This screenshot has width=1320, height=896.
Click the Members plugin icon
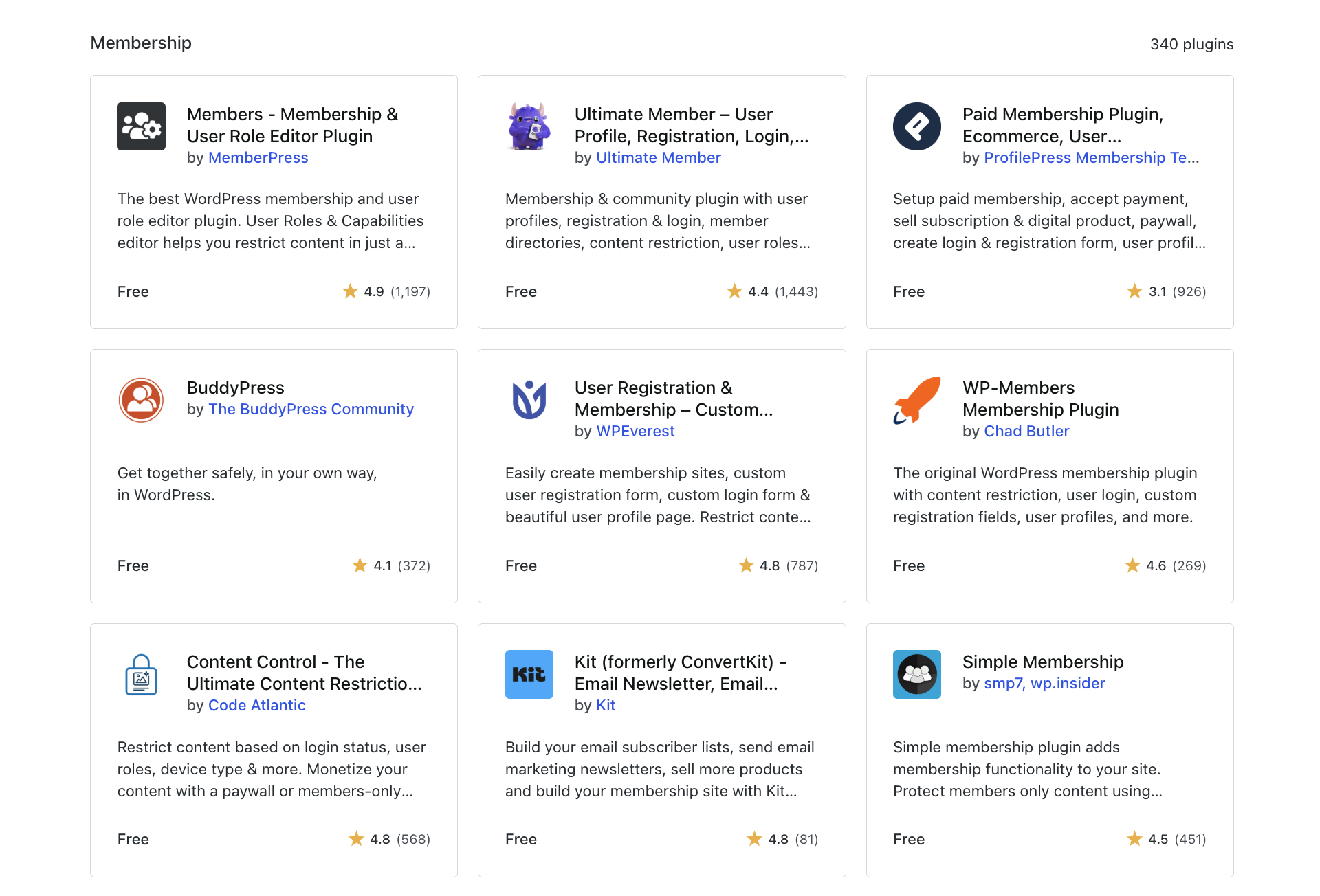pyautogui.click(x=141, y=126)
